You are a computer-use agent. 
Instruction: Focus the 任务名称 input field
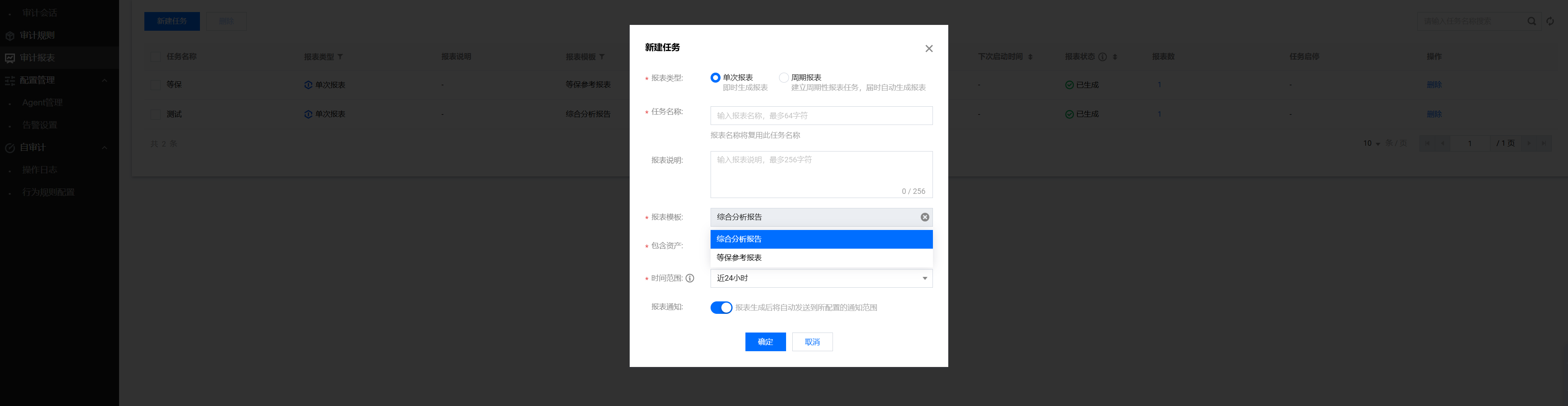click(821, 116)
